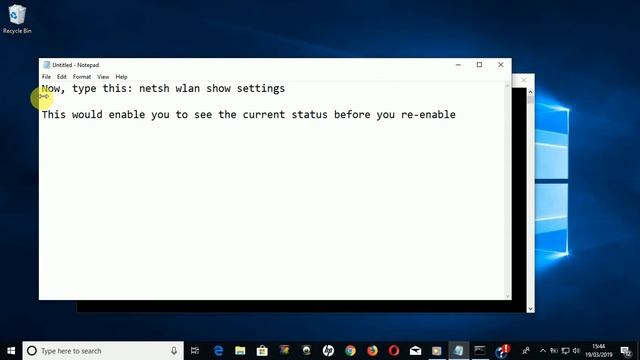Click the word 'netsh' in the text

154,89
